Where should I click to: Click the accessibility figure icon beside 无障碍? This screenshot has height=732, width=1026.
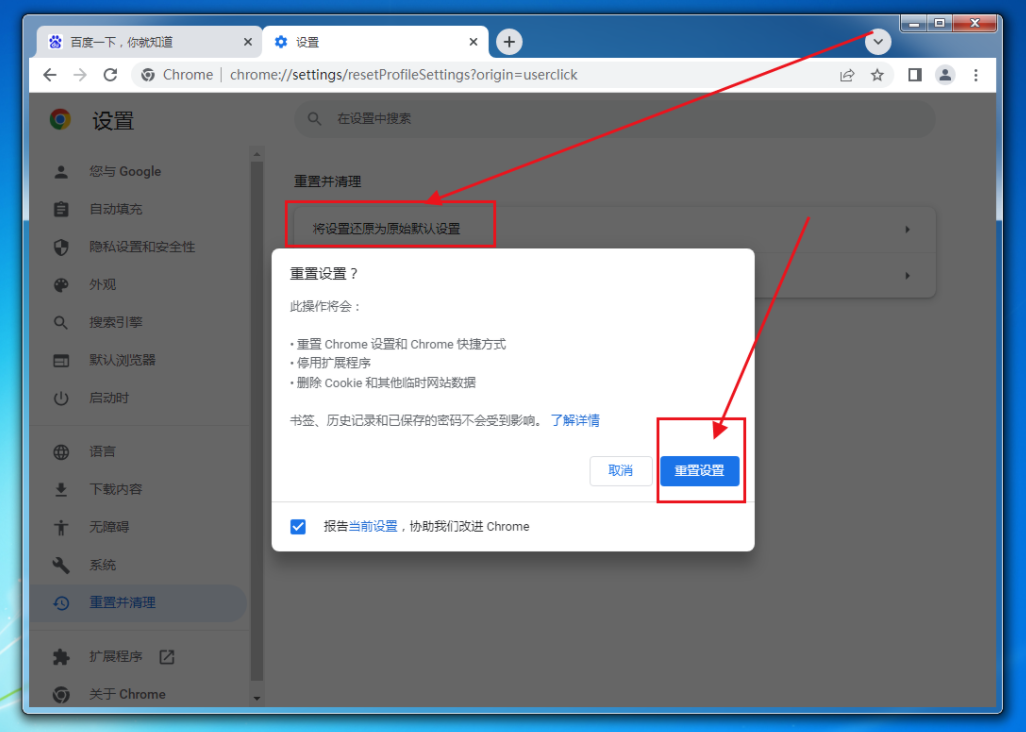(x=61, y=527)
